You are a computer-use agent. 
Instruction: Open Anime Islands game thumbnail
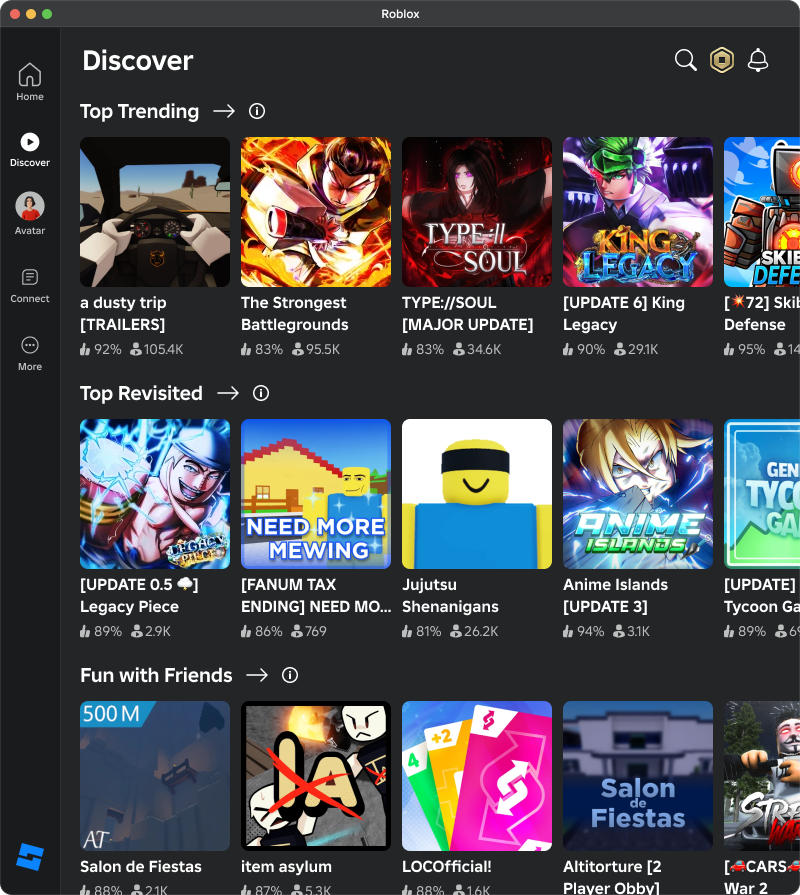637,494
